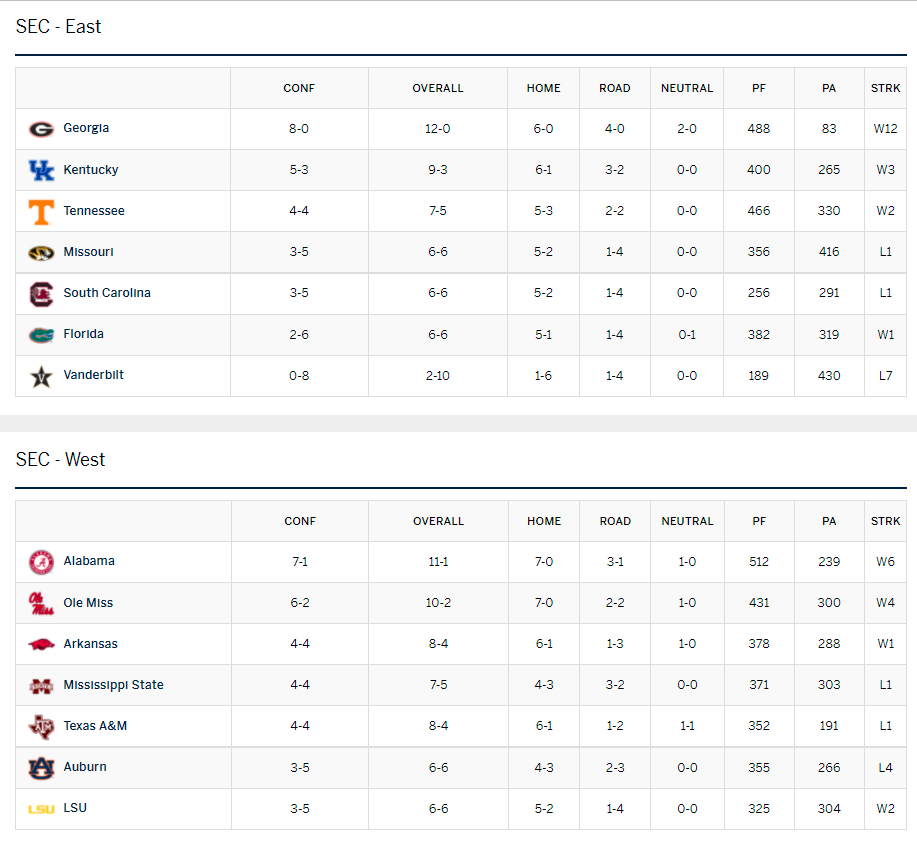This screenshot has width=917, height=845.
Task: Click the Missouri Tigers logo icon
Action: click(41, 253)
